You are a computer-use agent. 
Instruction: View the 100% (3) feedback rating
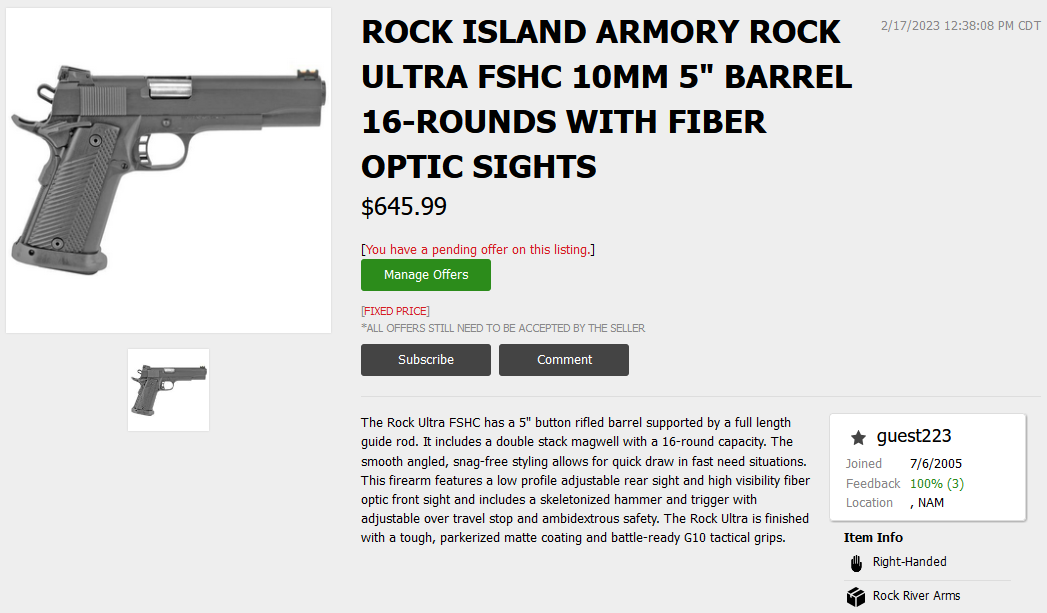[936, 484]
